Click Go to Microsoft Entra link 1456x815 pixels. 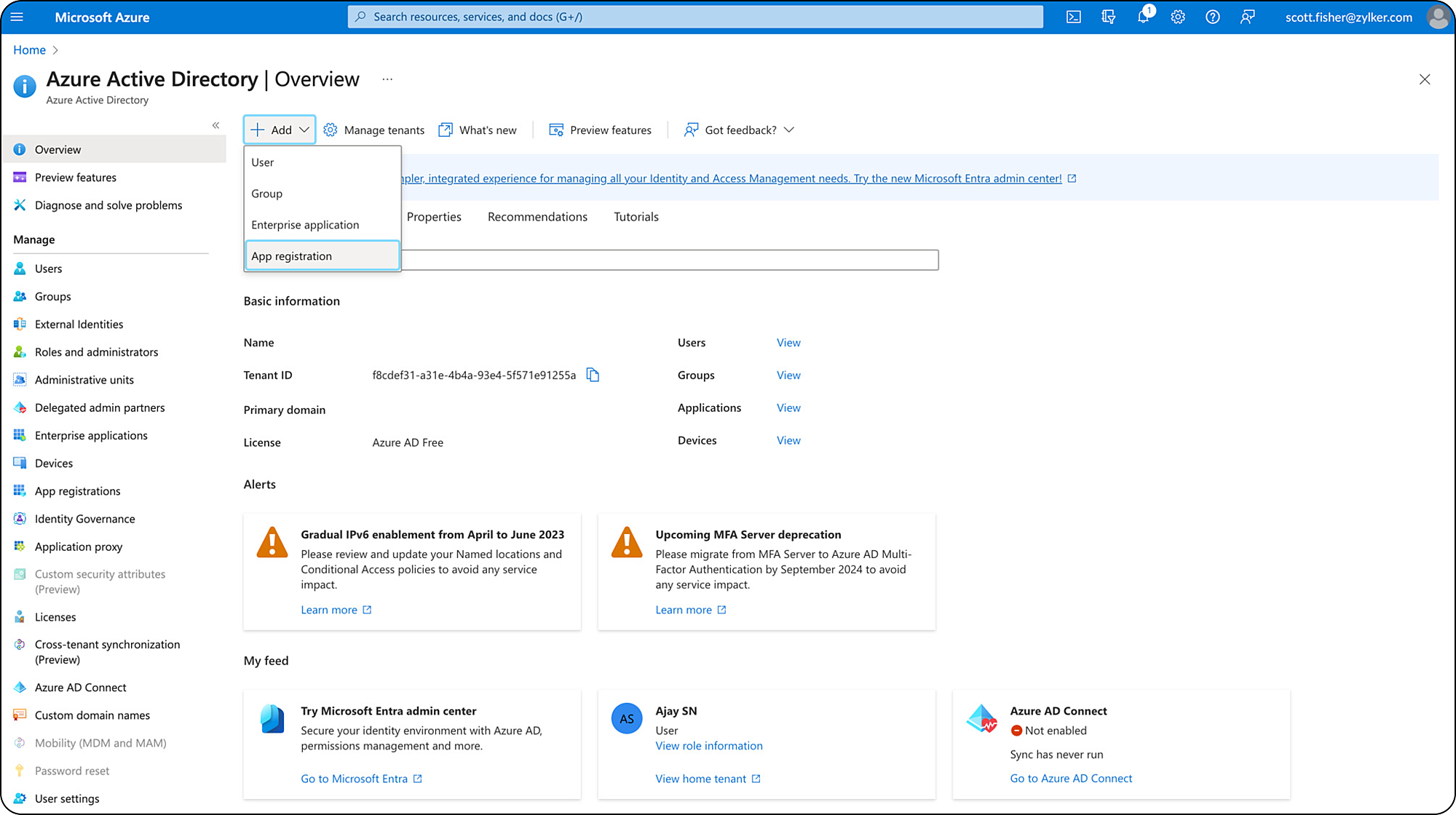[361, 779]
